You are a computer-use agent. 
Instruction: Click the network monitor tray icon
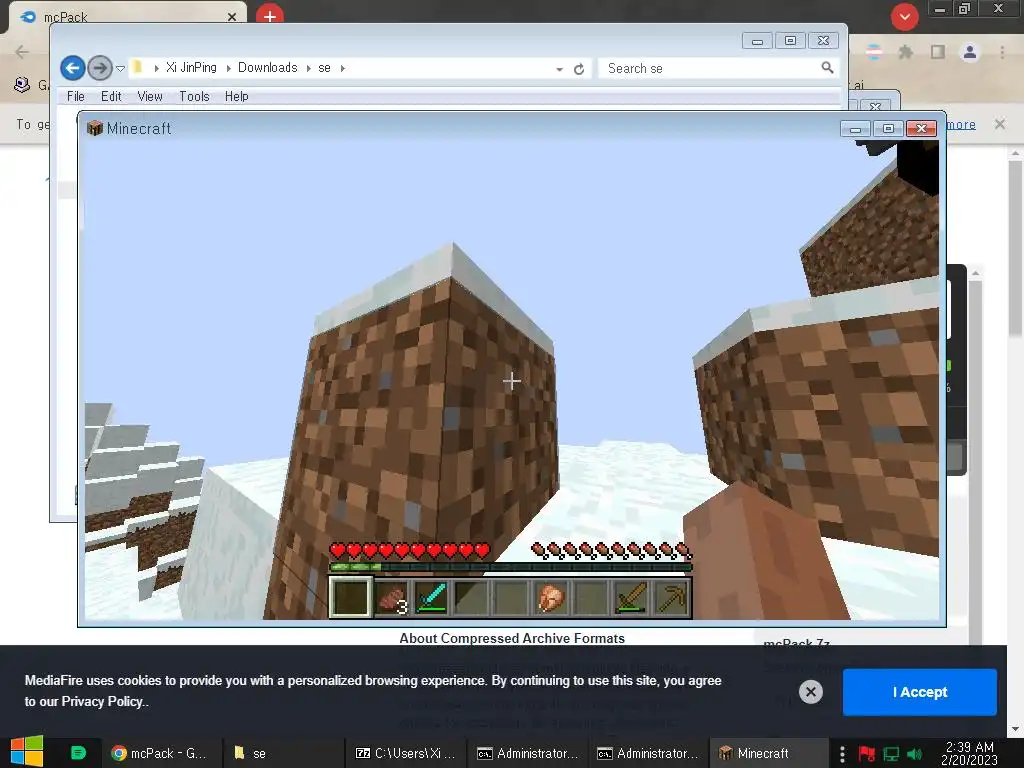coord(891,754)
